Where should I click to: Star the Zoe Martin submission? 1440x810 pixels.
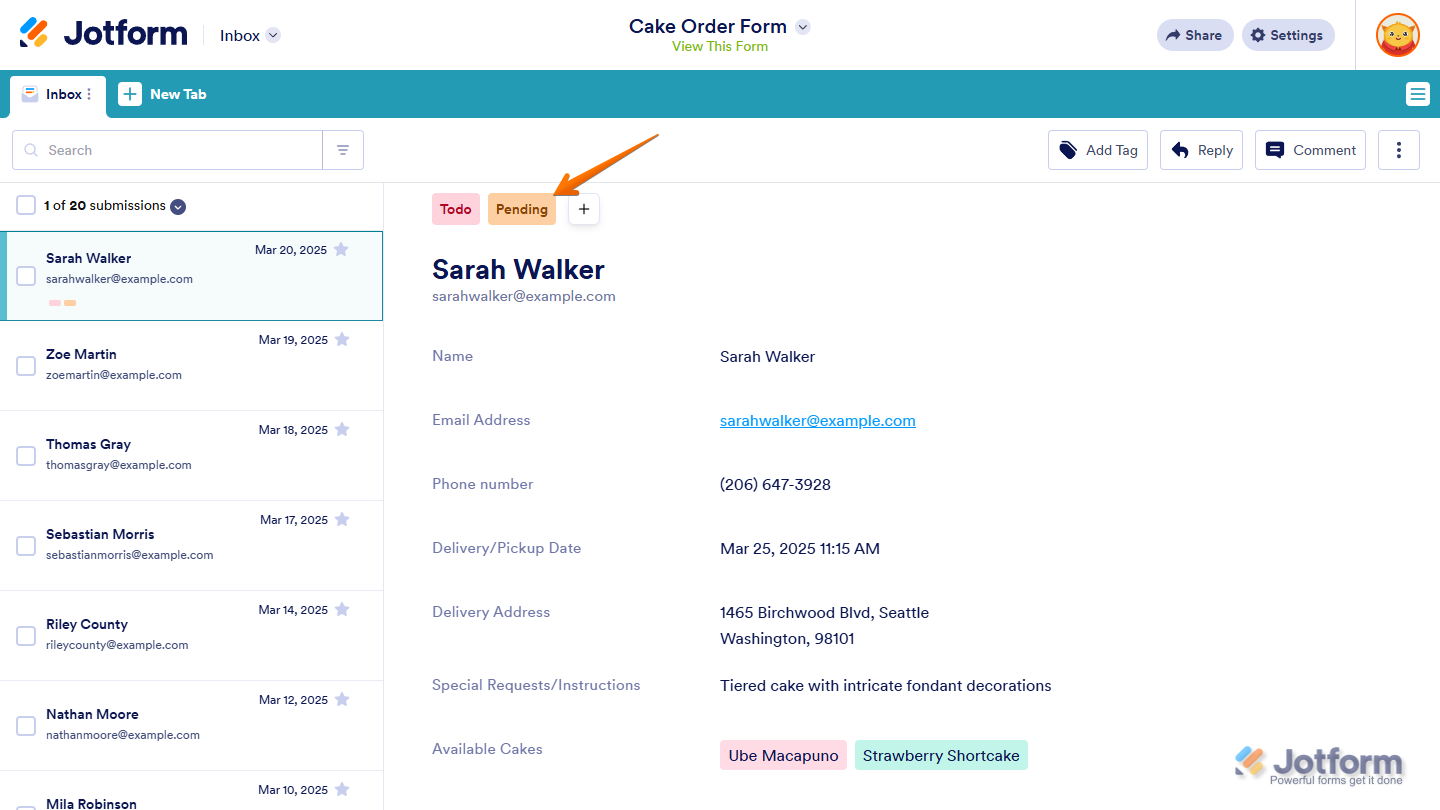click(342, 339)
